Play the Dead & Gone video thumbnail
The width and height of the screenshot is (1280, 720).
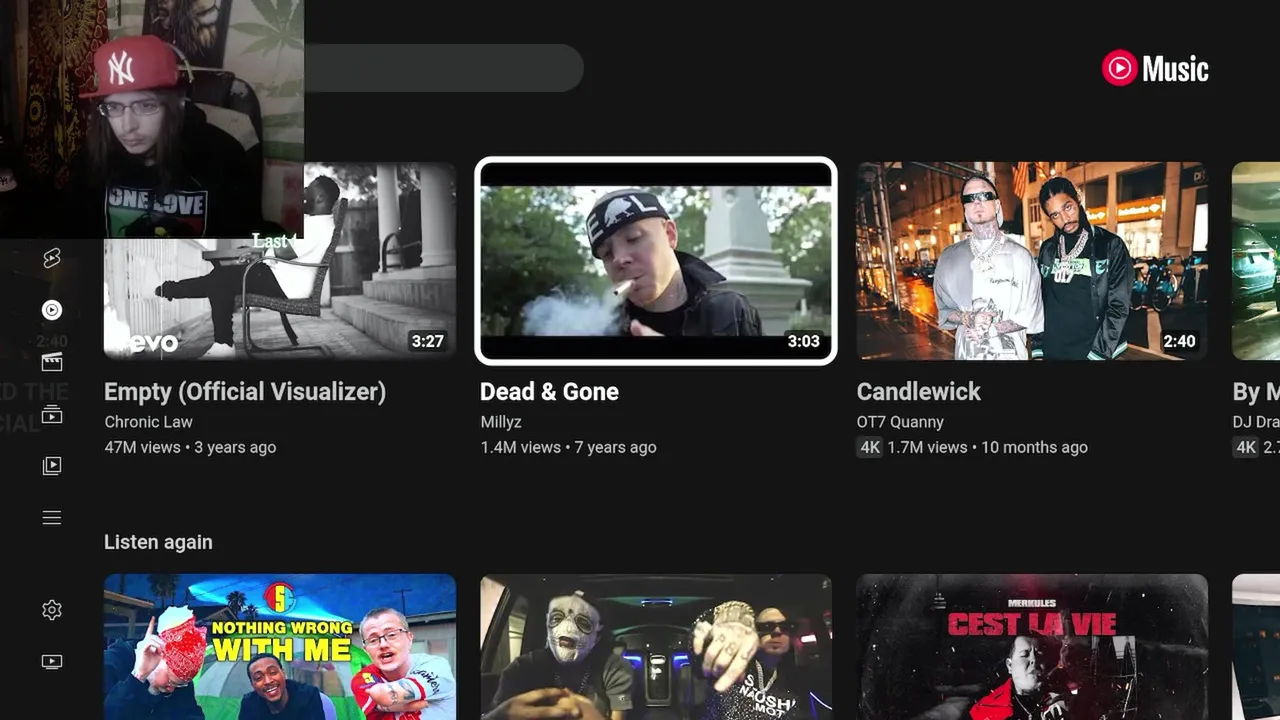pyautogui.click(x=656, y=261)
